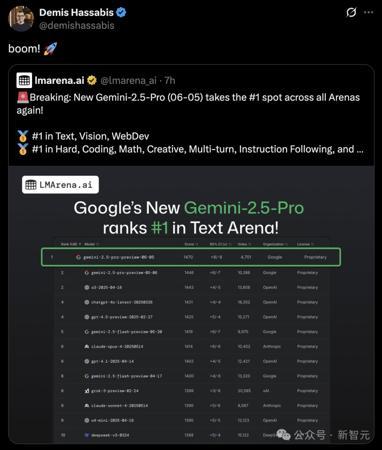
Task: Click the rocket emoji after boom!
Action: 50,49
